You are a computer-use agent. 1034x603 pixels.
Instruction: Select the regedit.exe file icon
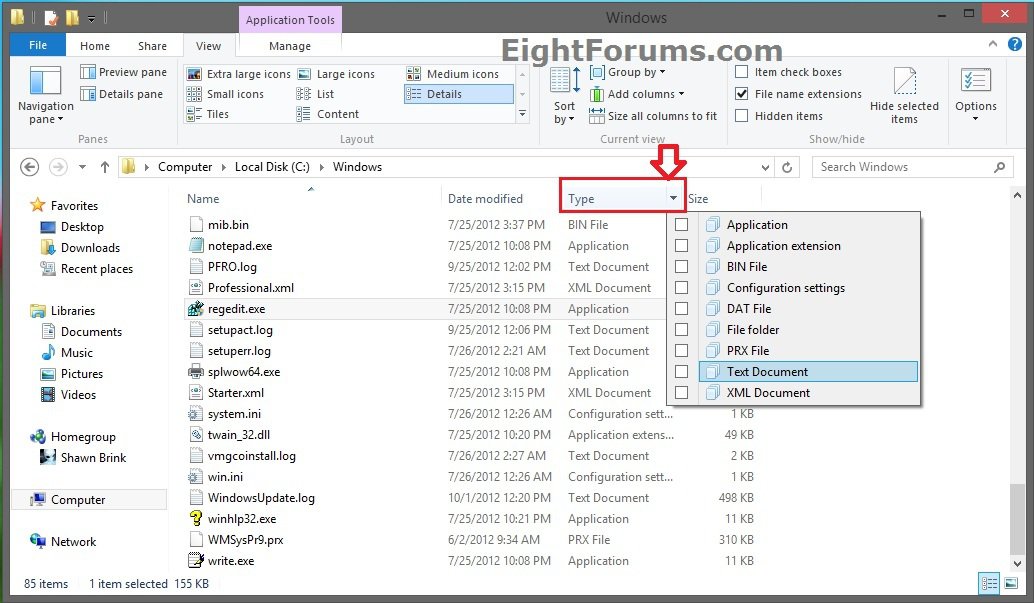[196, 309]
